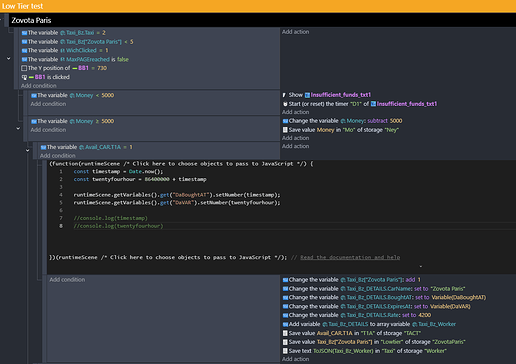Place cursor on code line "const timestamp = Date.now();"
Screen dimensions: 516x364
tap(118, 172)
